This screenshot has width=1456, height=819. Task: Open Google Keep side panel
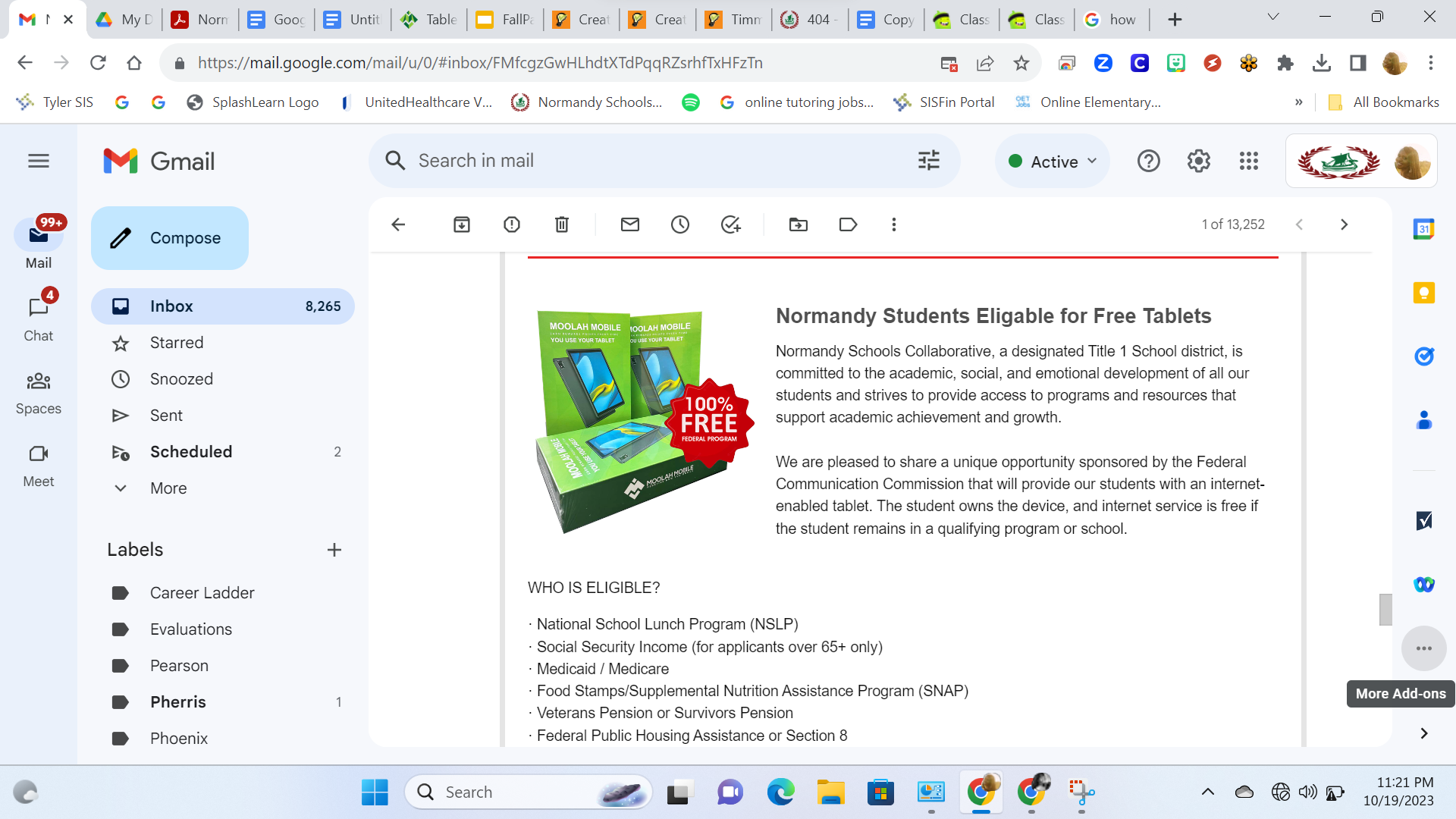[x=1424, y=293]
